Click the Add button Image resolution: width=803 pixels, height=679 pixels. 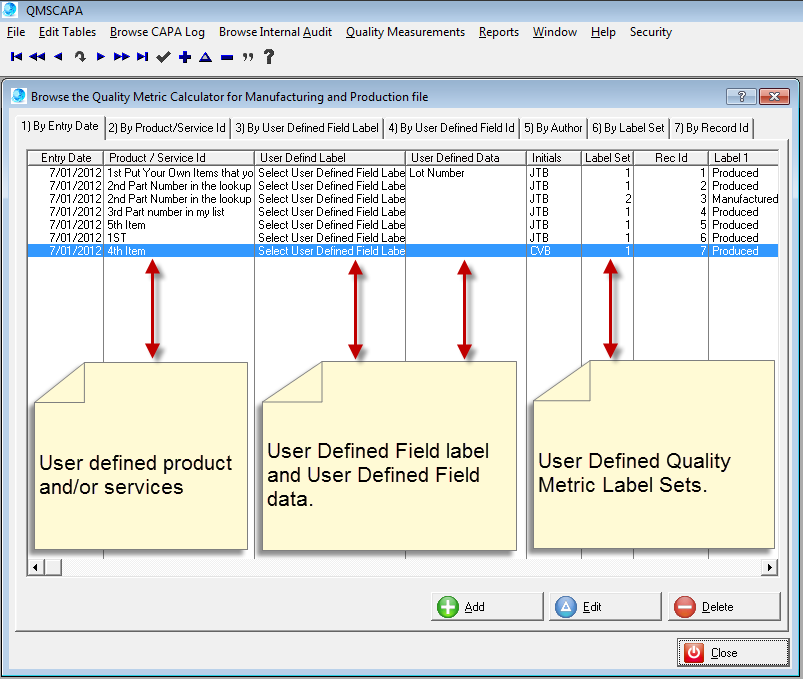tap(487, 607)
